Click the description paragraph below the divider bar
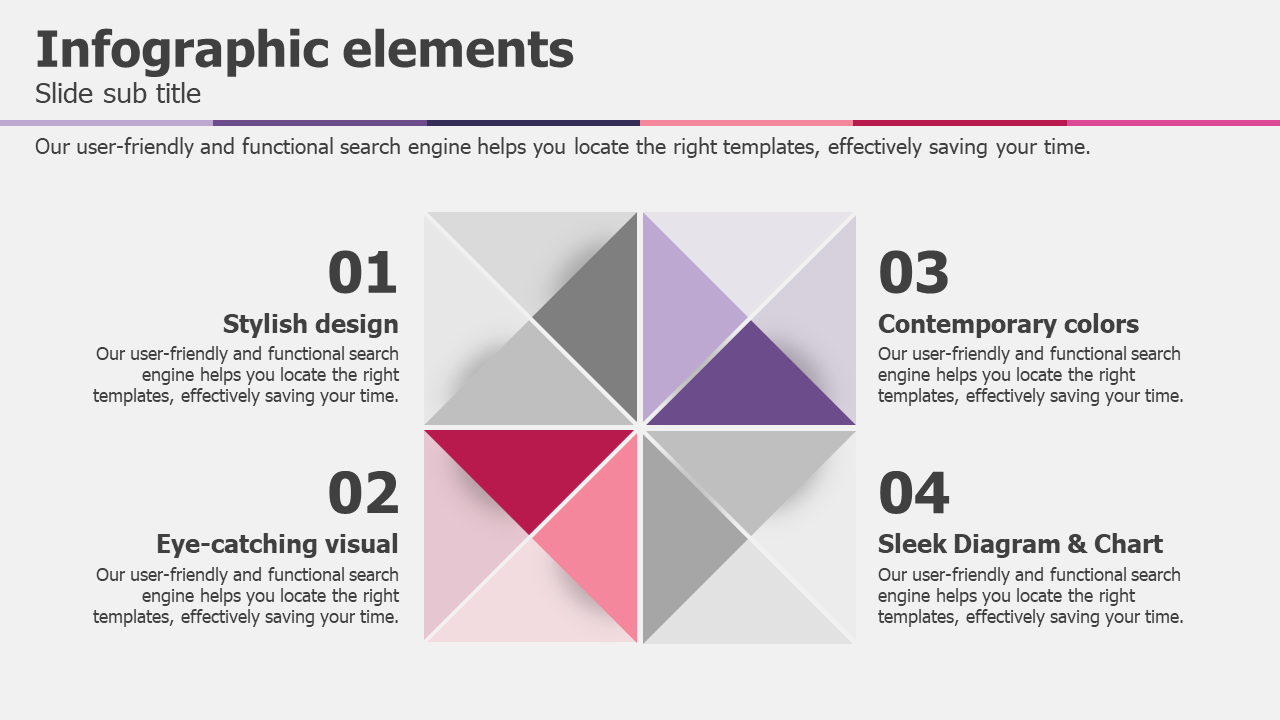 pos(562,147)
